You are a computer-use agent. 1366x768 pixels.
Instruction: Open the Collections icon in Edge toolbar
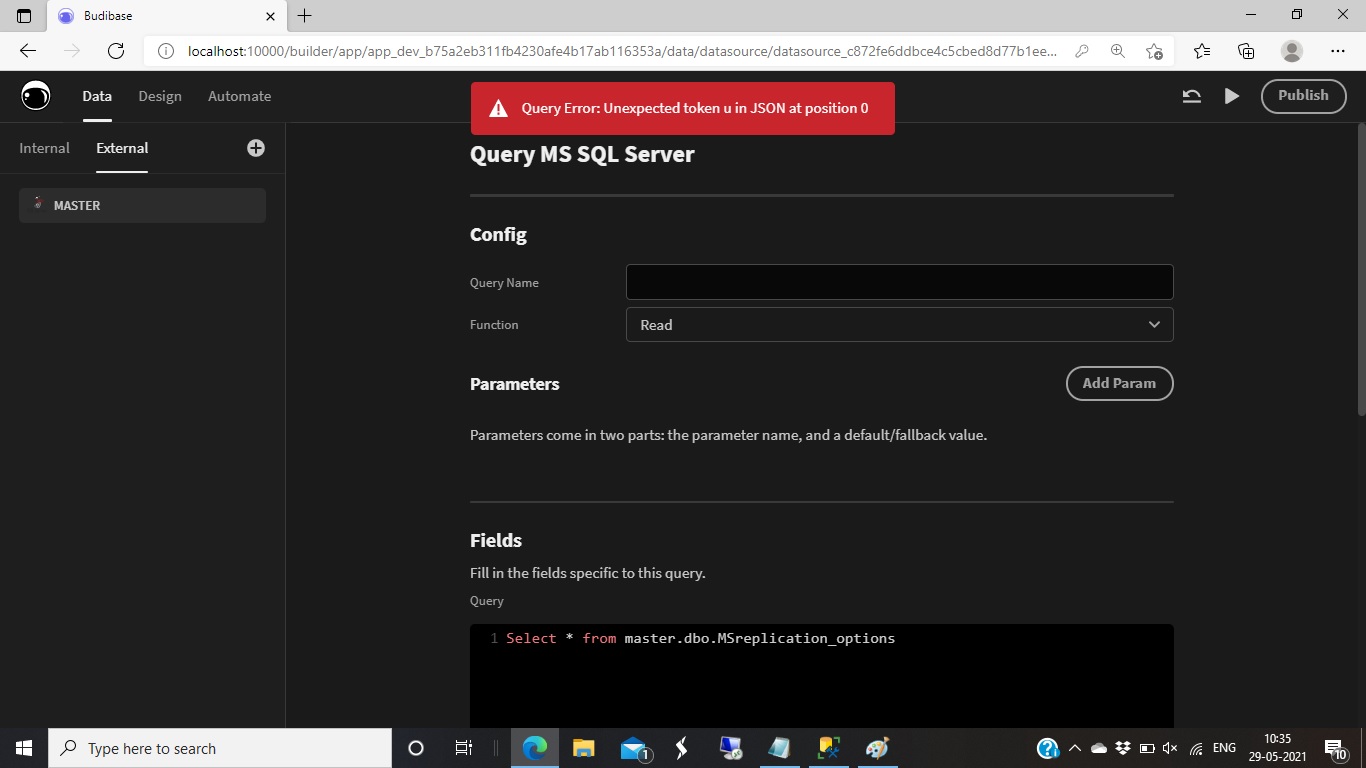[1246, 49]
